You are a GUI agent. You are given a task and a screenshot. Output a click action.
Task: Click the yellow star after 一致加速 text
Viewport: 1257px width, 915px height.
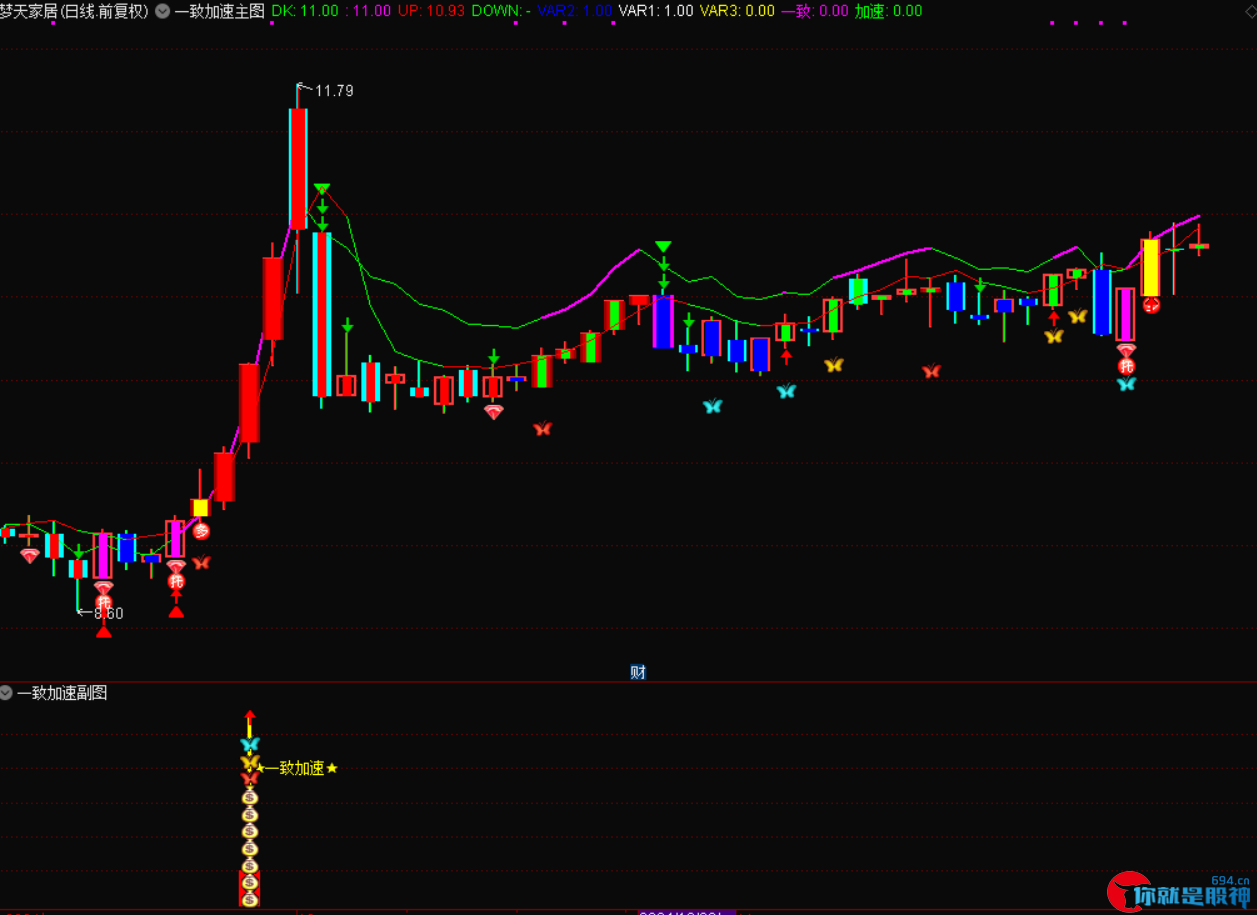[332, 768]
